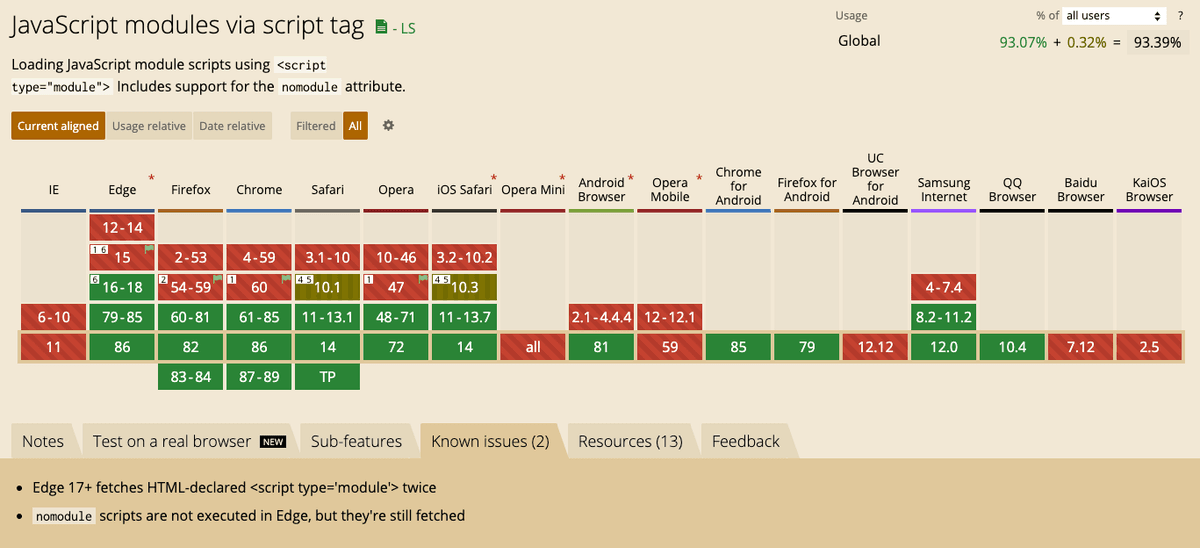
Task: Click the Android Browser 2.1-4.4.4 cell
Action: click(602, 317)
